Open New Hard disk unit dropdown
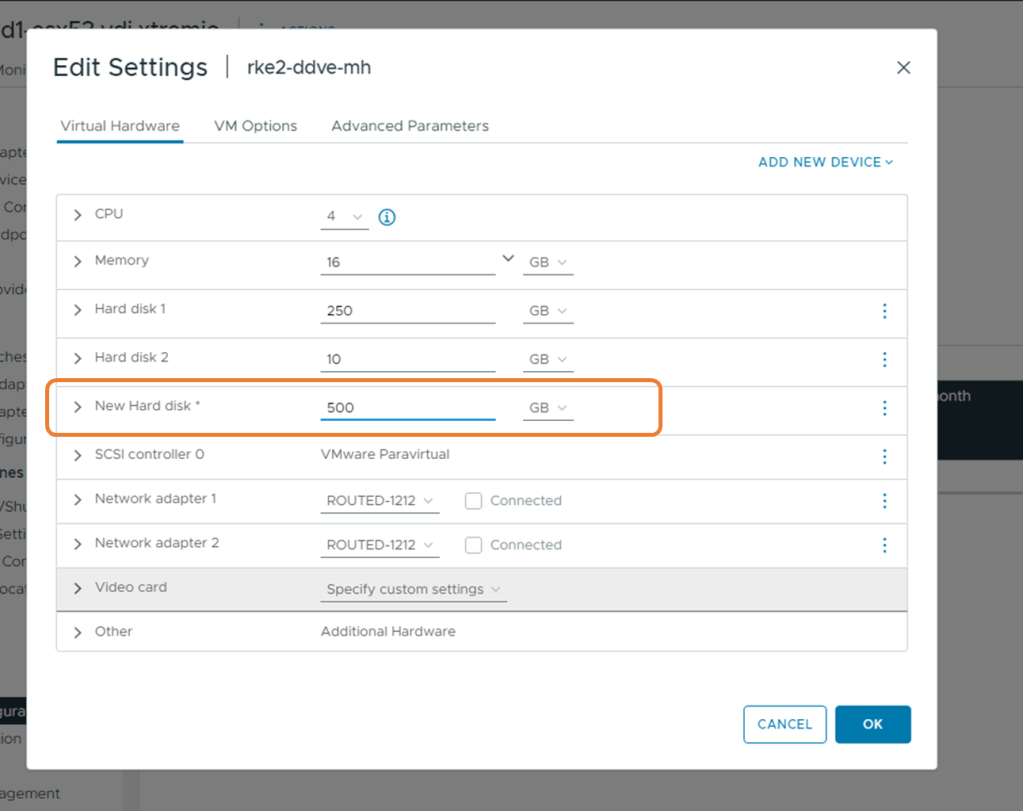Image resolution: width=1023 pixels, height=811 pixels. pyautogui.click(x=548, y=408)
